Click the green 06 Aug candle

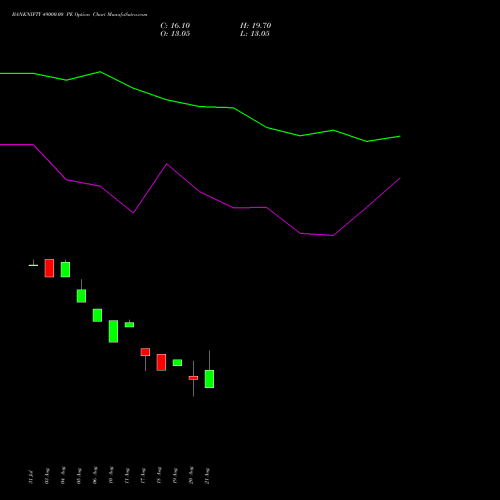(97, 315)
